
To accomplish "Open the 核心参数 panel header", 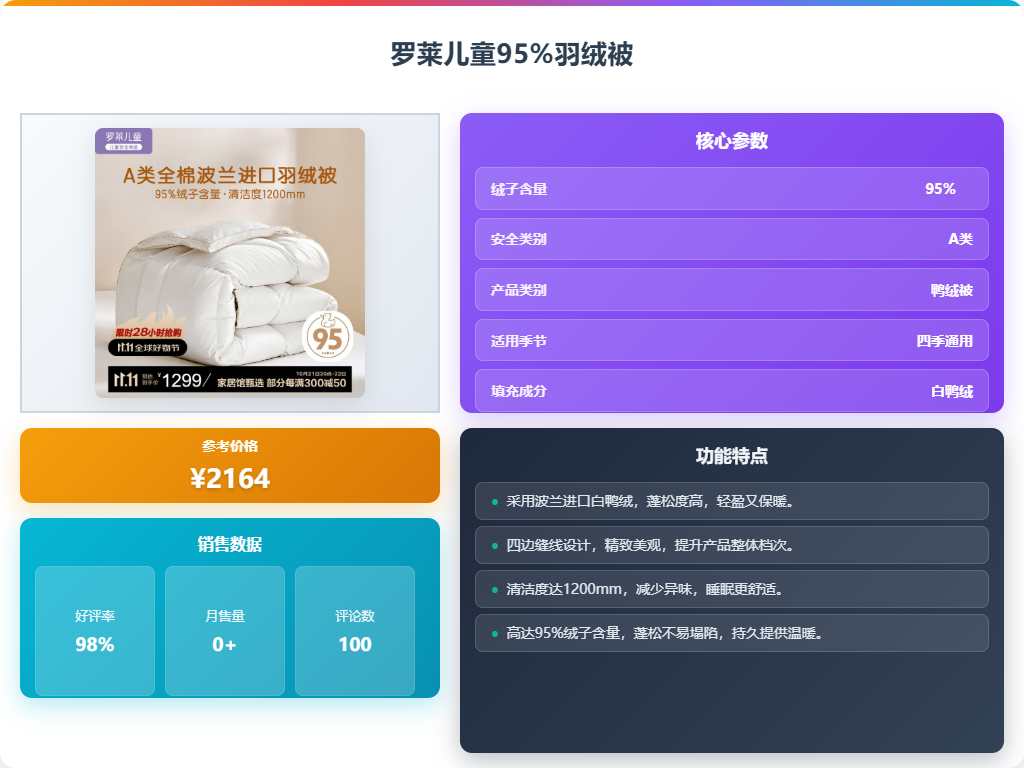I will (x=731, y=141).
